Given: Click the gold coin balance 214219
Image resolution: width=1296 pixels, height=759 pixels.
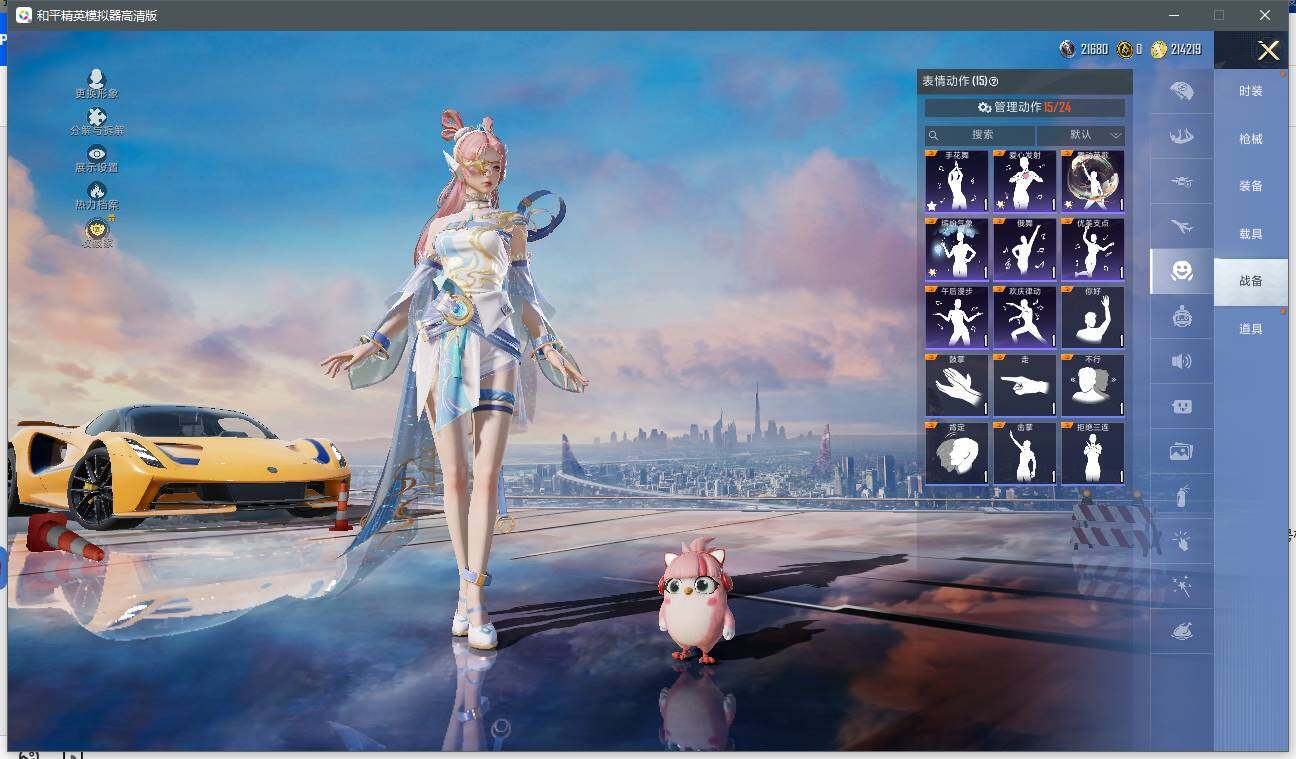Looking at the screenshot, I should point(1186,49).
